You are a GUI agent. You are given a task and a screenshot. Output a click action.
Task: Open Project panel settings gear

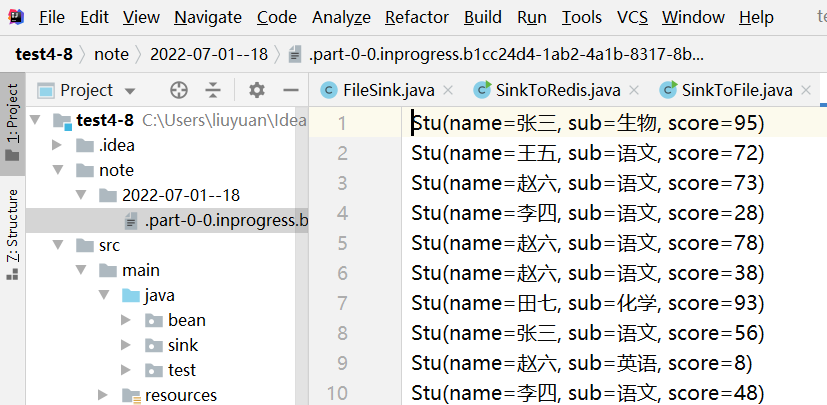pyautogui.click(x=257, y=90)
